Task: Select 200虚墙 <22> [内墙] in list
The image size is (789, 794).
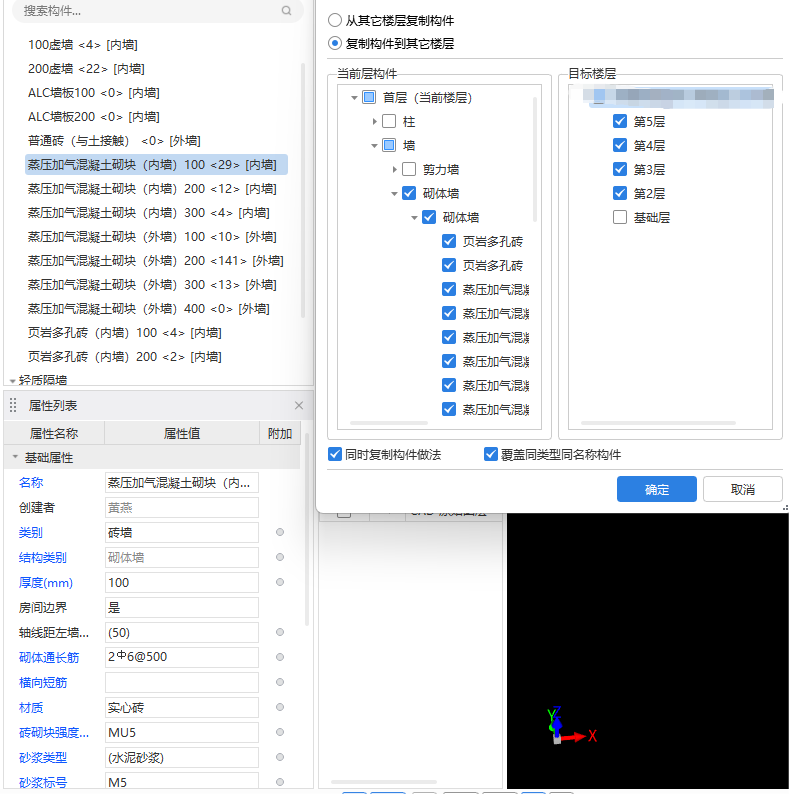Action: pos(86,68)
